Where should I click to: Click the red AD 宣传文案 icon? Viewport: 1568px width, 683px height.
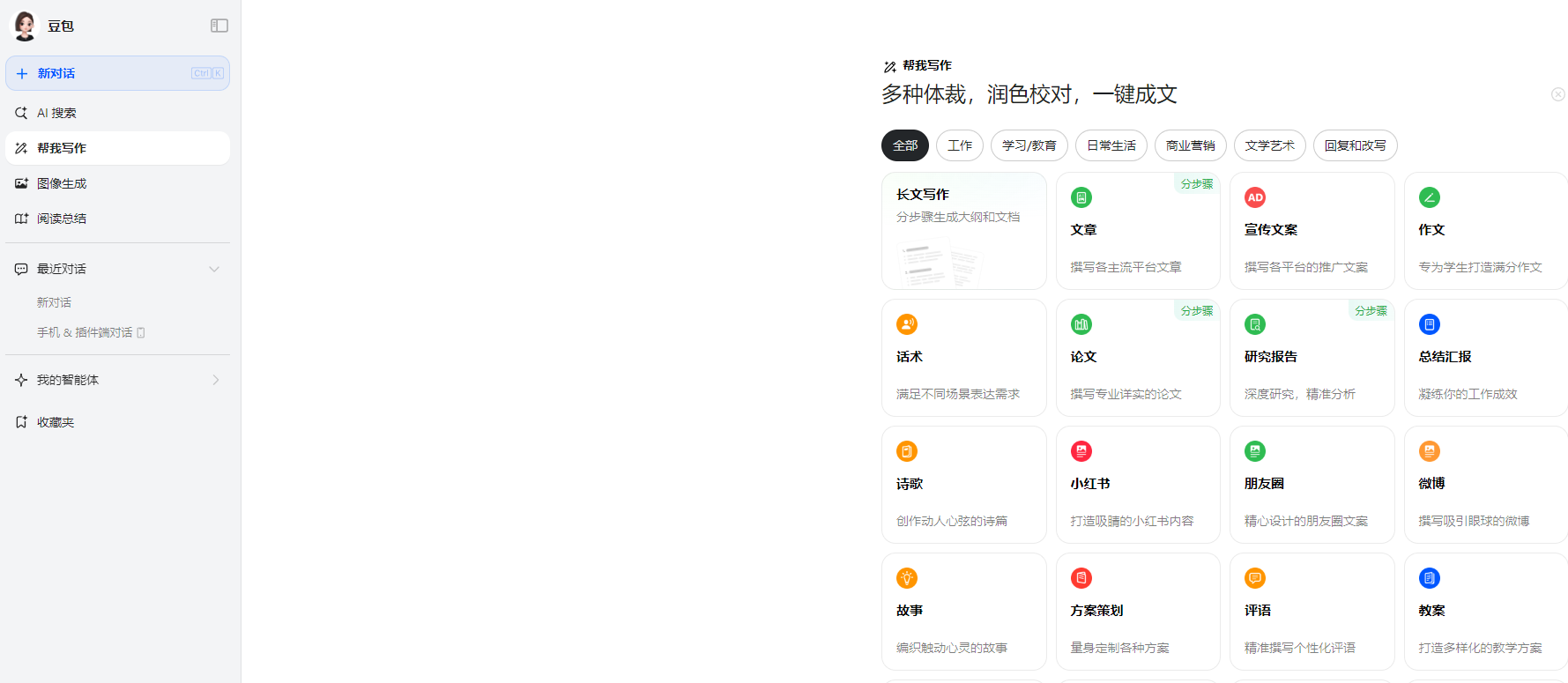1255,197
